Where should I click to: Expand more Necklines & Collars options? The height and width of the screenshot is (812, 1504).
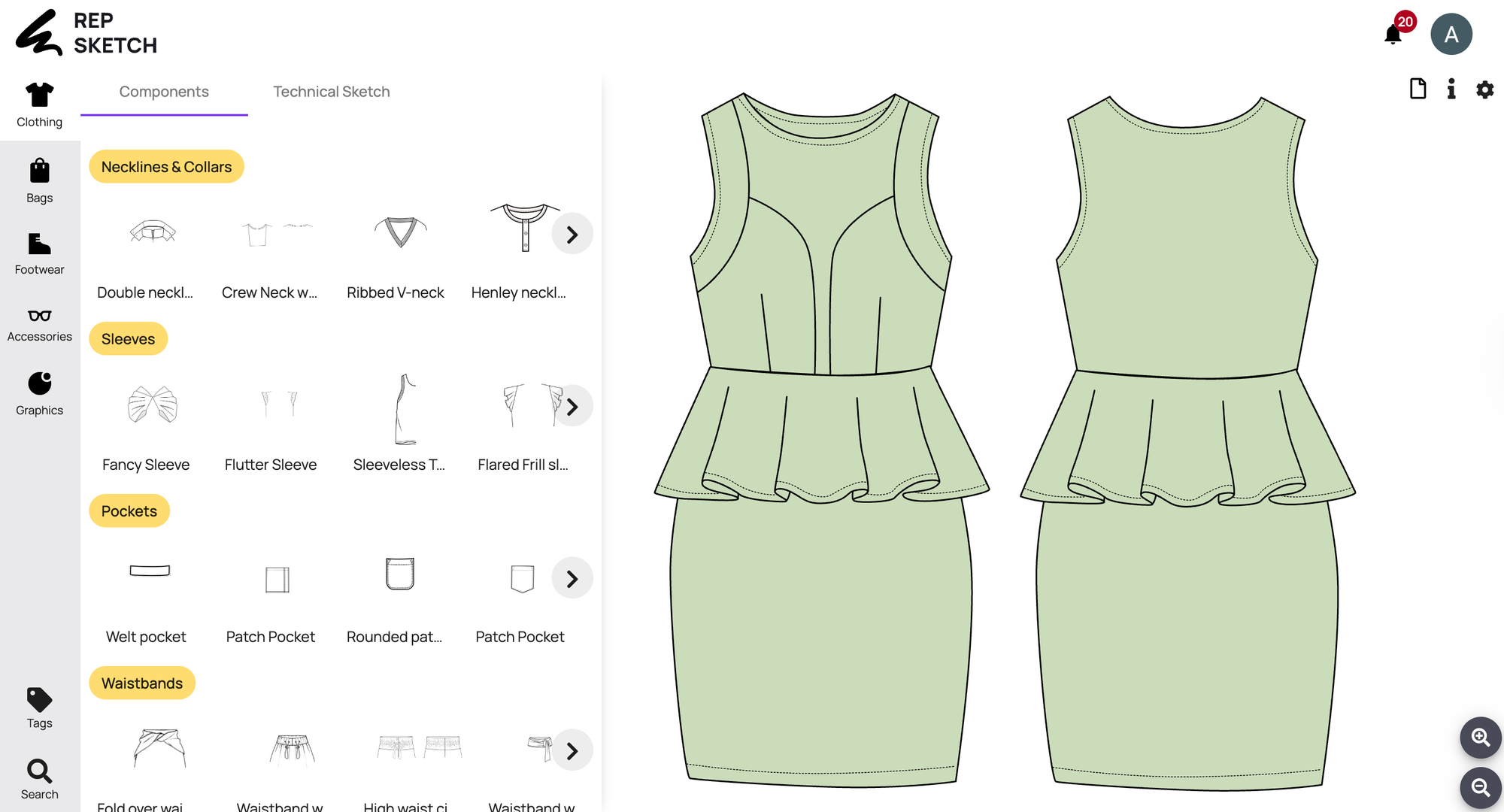pyautogui.click(x=572, y=234)
